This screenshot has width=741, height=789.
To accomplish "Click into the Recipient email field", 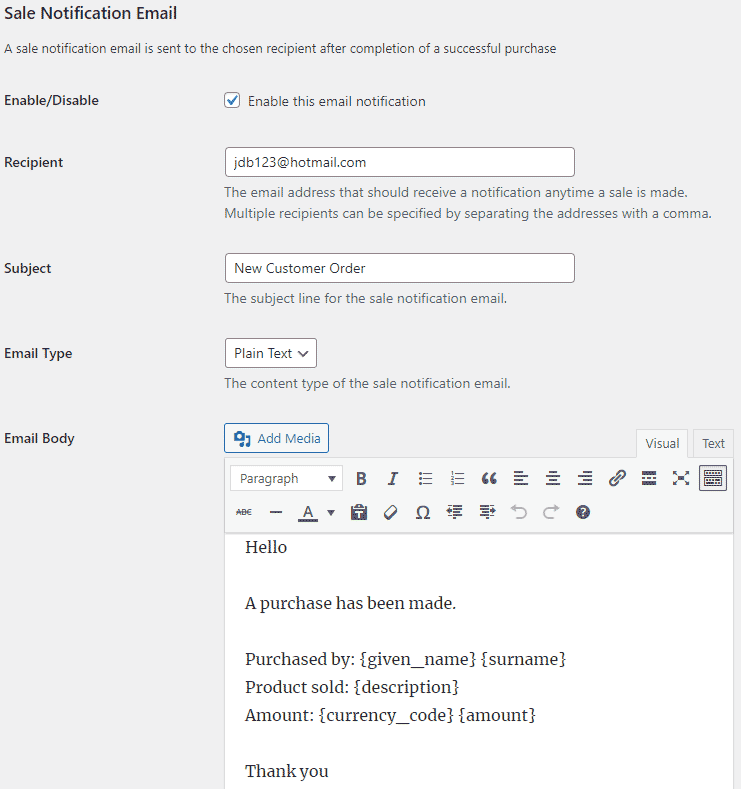I will point(399,162).
